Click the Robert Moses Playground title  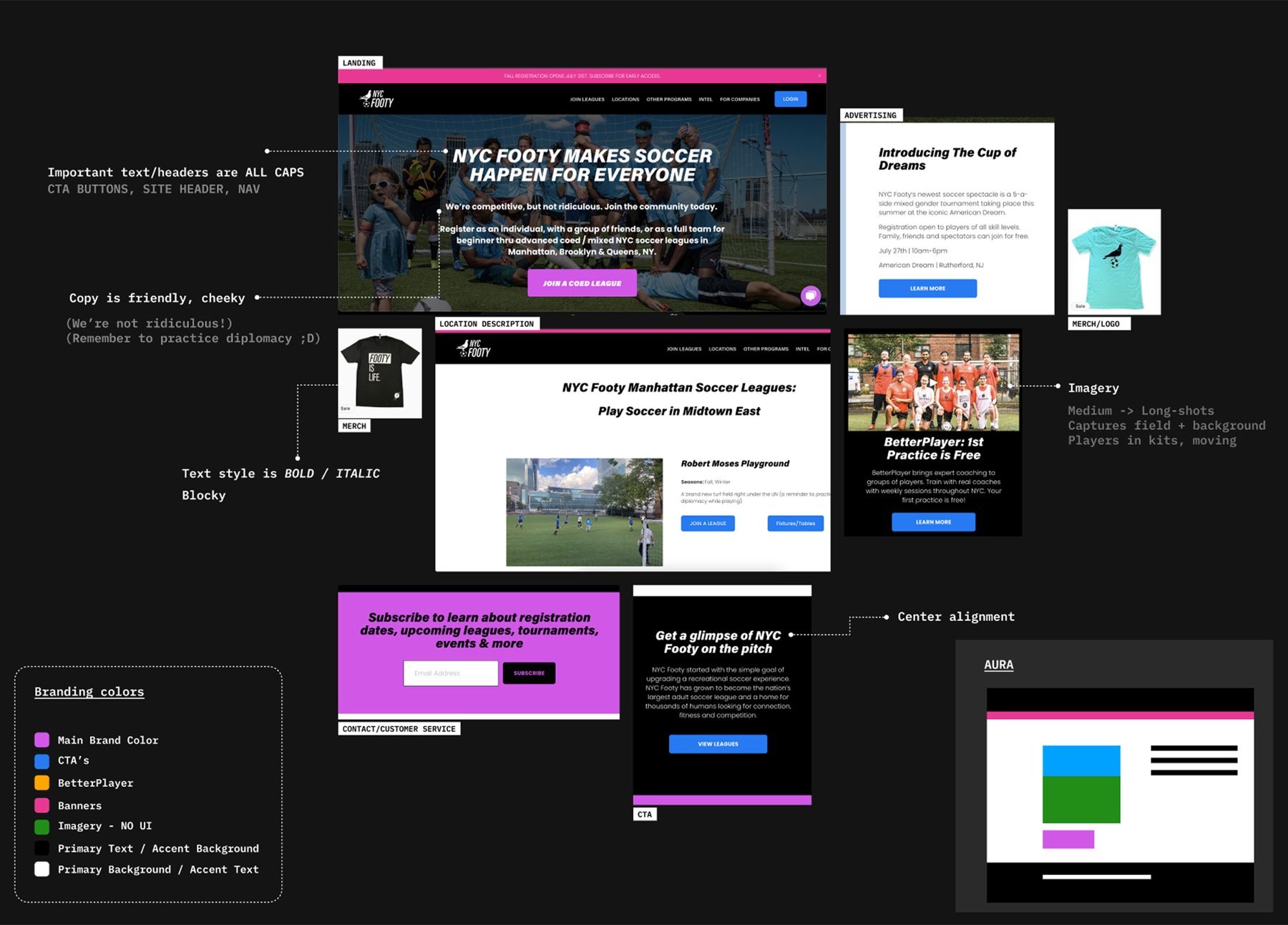pos(735,464)
